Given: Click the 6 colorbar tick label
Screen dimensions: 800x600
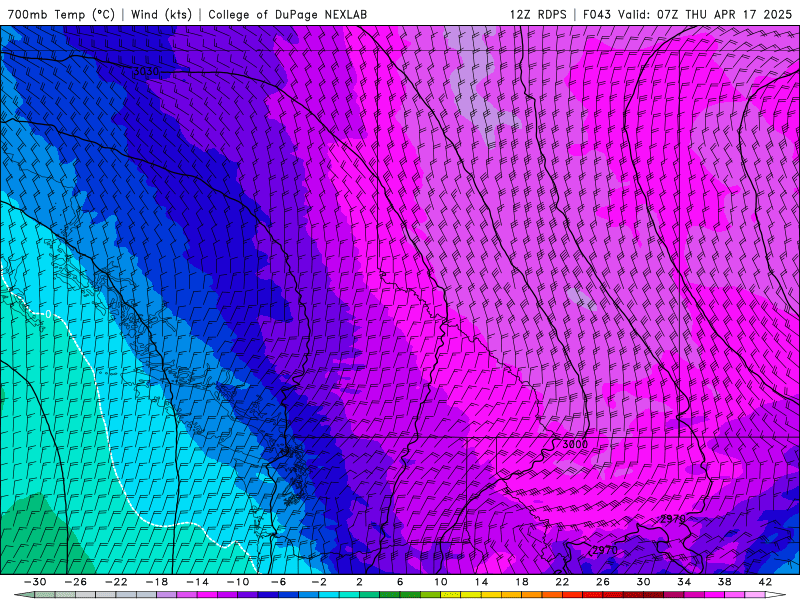Looking at the screenshot, I should pos(400,582).
